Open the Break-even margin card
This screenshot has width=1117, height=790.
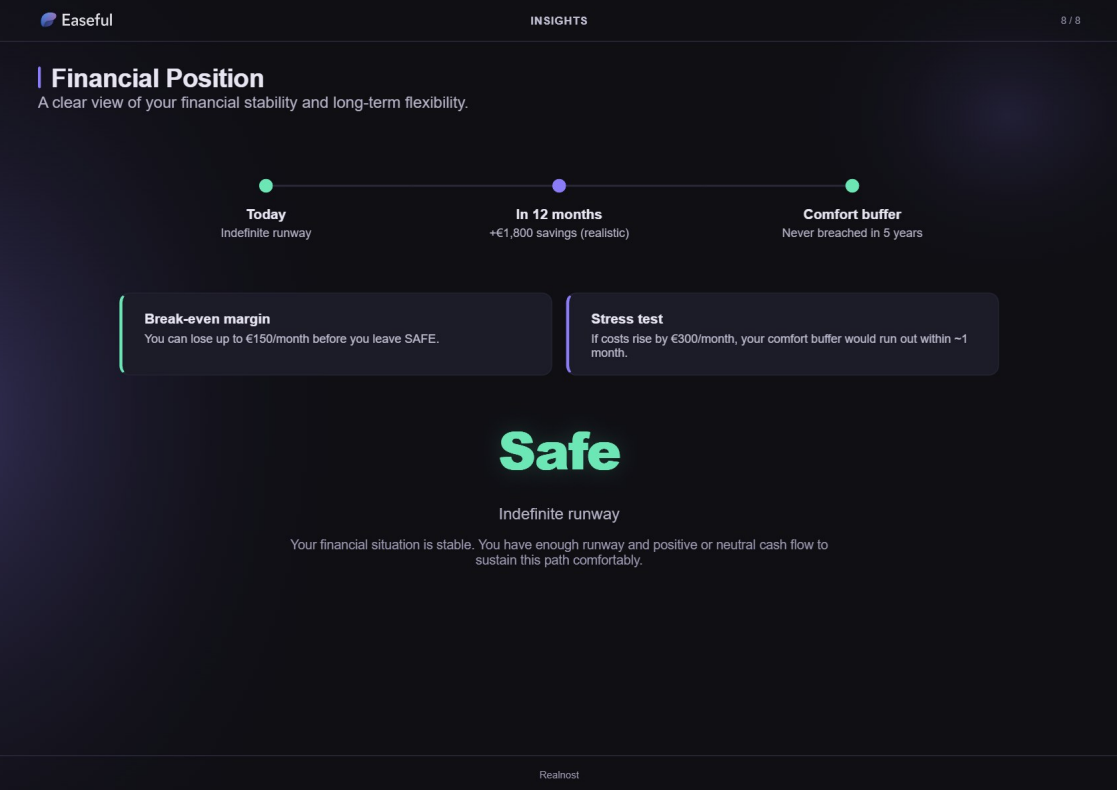[x=336, y=334]
